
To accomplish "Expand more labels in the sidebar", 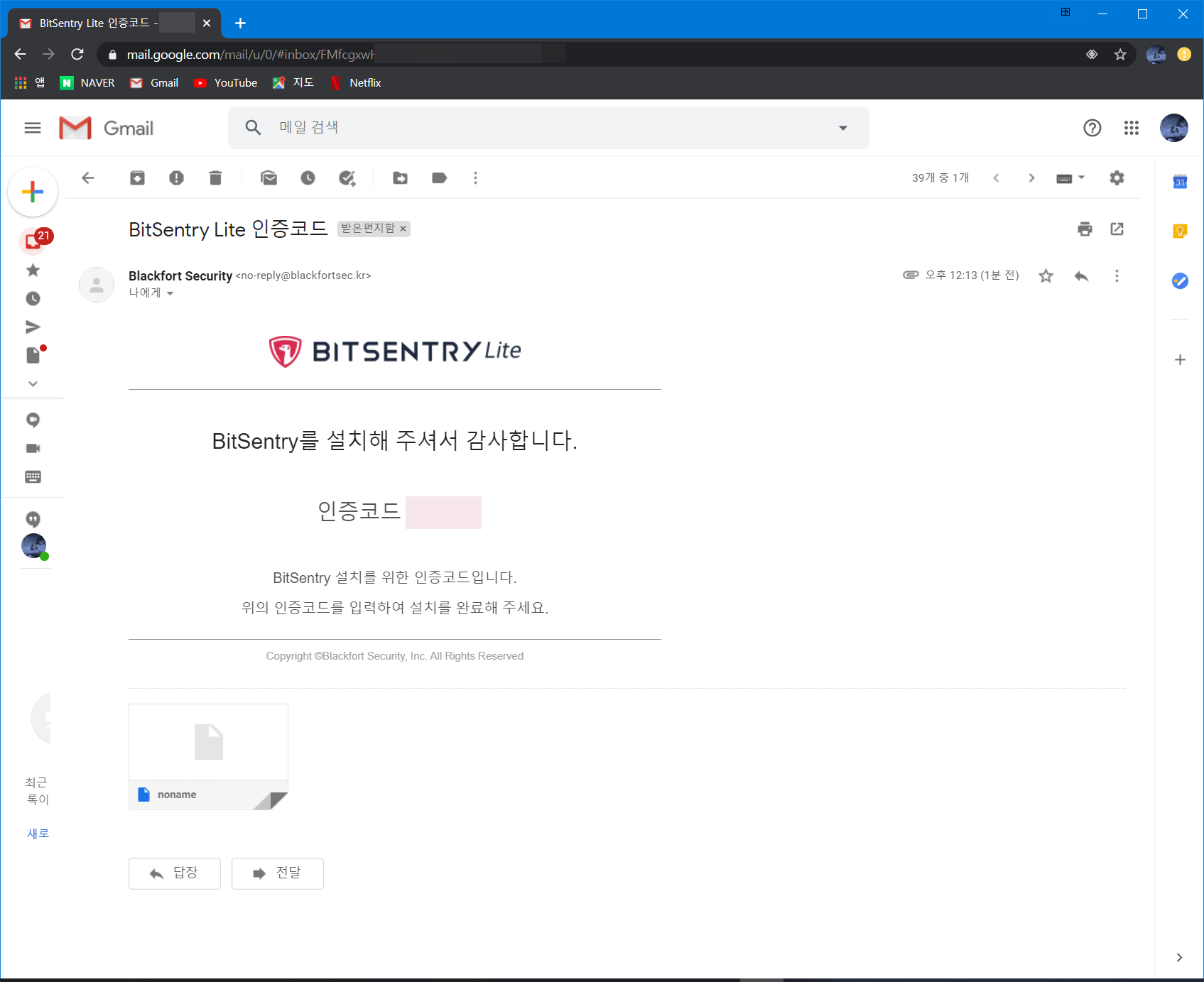I will tap(33, 383).
